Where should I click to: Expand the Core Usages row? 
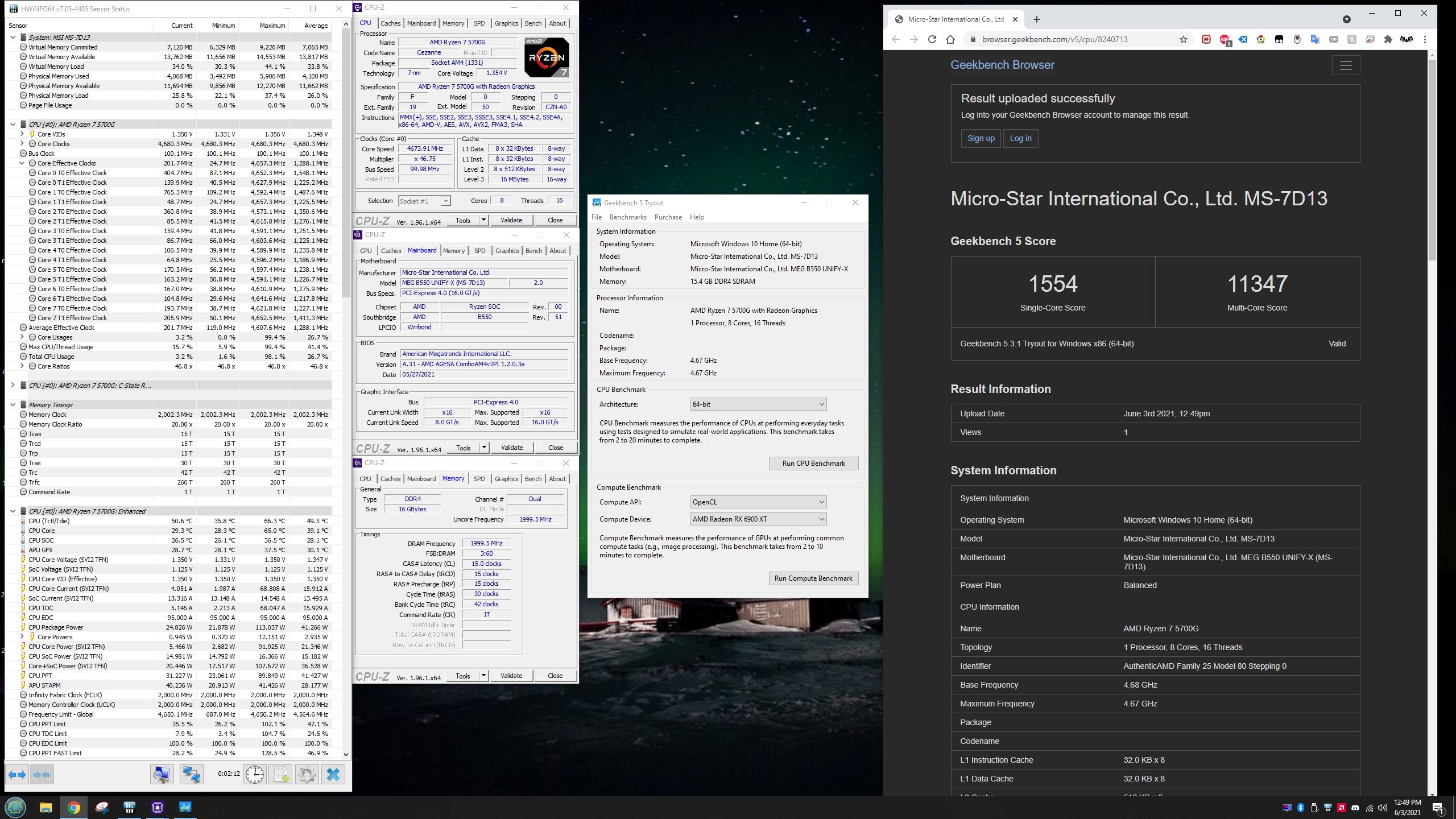point(22,337)
